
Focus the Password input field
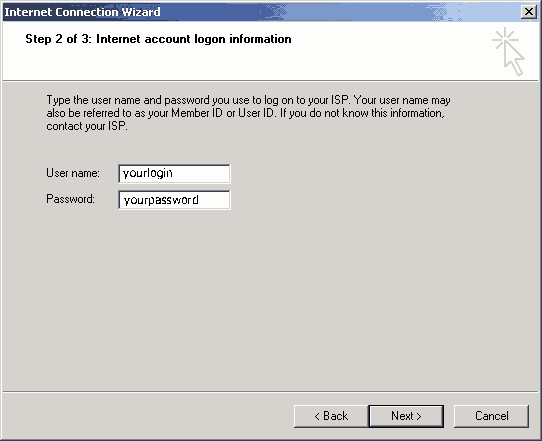(x=174, y=200)
